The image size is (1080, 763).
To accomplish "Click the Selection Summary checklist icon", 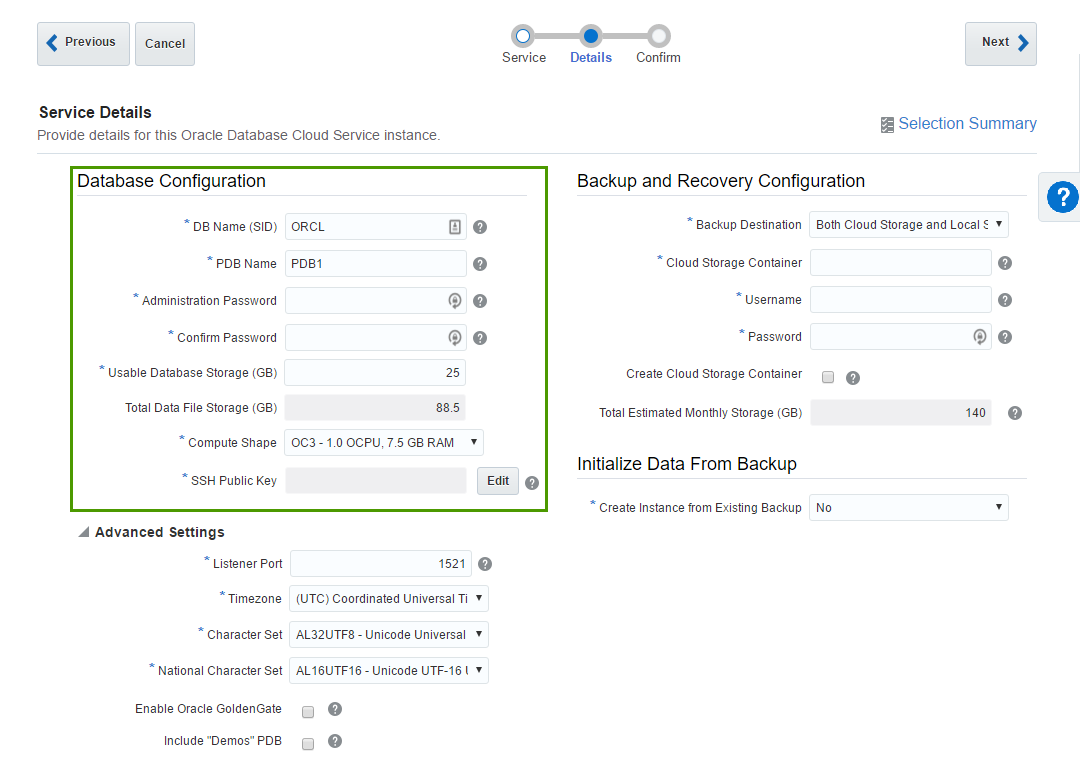I will 887,125.
